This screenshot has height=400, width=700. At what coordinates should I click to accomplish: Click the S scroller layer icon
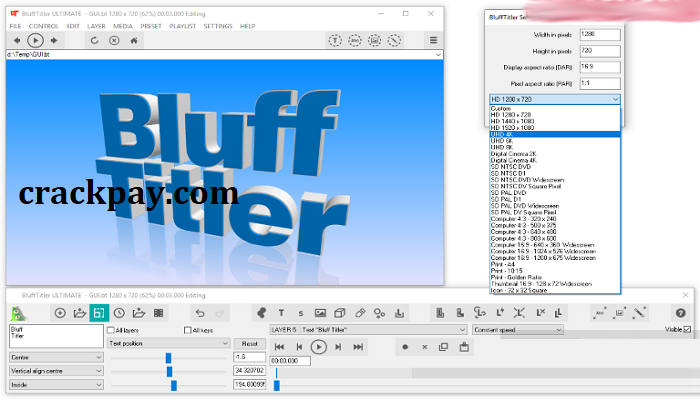[x=301, y=313]
